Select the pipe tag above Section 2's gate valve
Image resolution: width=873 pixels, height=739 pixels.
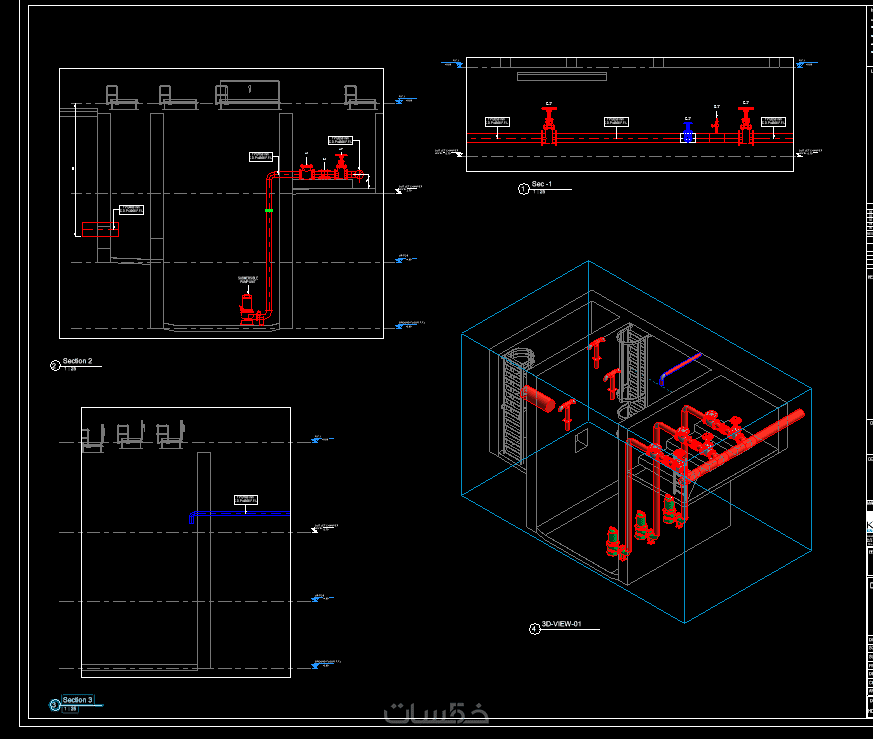[x=340, y=140]
